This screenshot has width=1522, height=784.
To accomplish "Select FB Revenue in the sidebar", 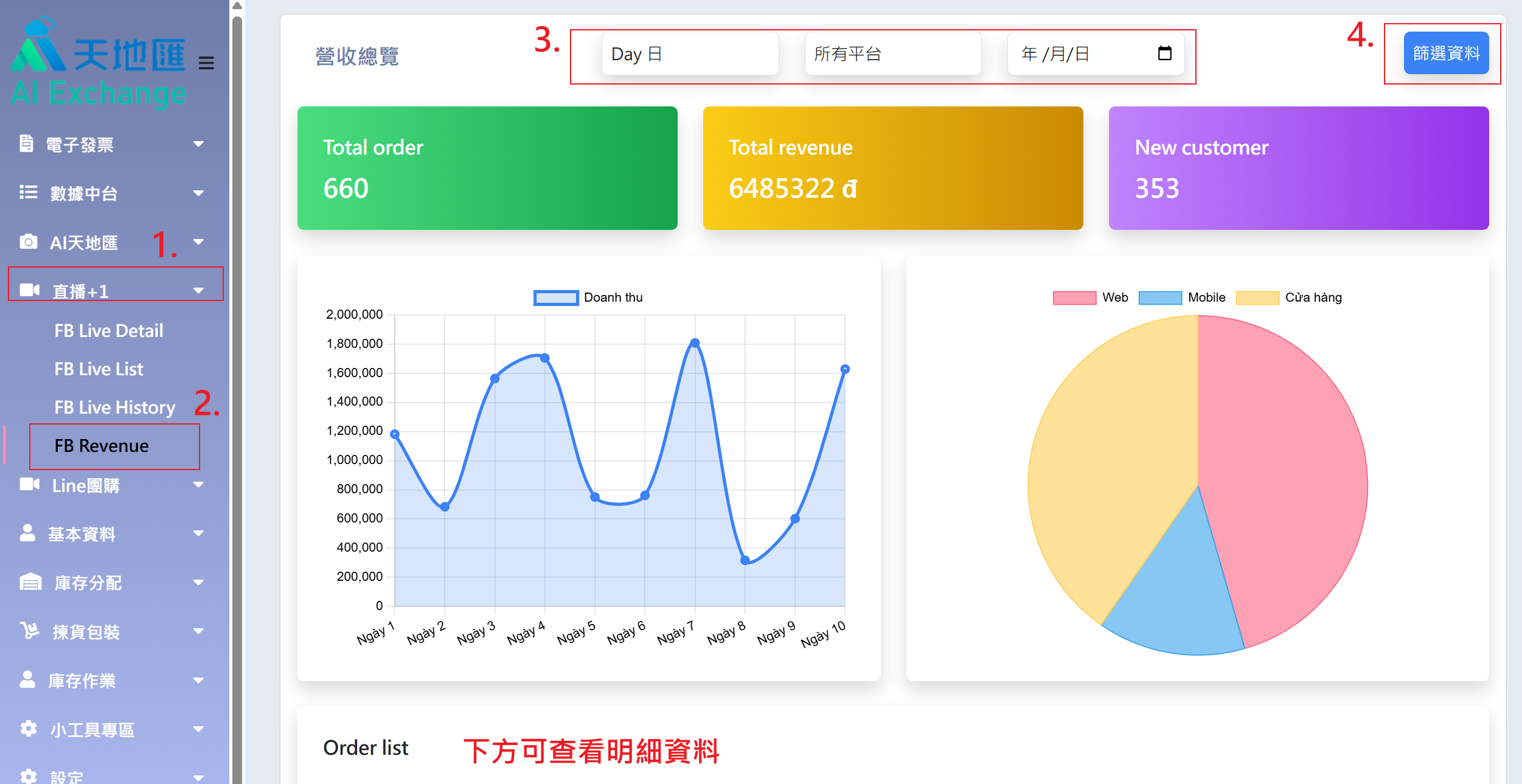I will (x=102, y=446).
